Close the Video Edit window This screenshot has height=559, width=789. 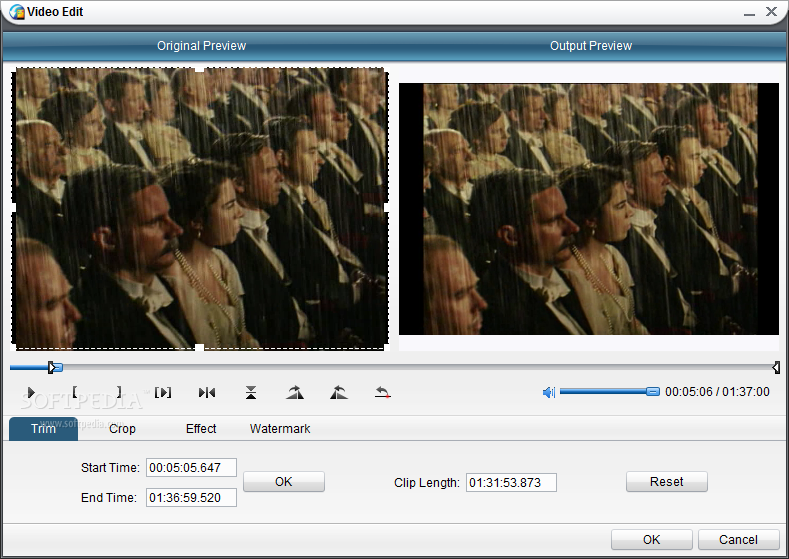point(771,12)
